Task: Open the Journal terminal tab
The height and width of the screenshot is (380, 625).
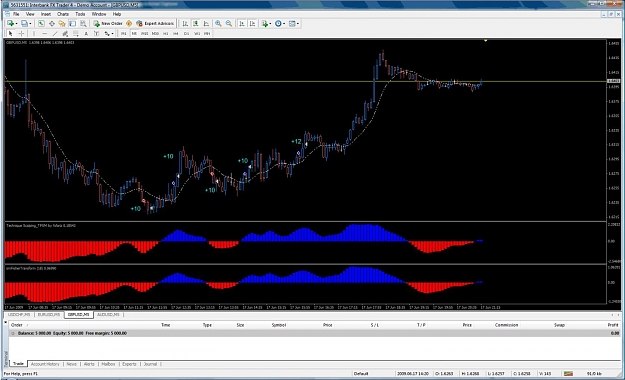Action: coord(150,364)
